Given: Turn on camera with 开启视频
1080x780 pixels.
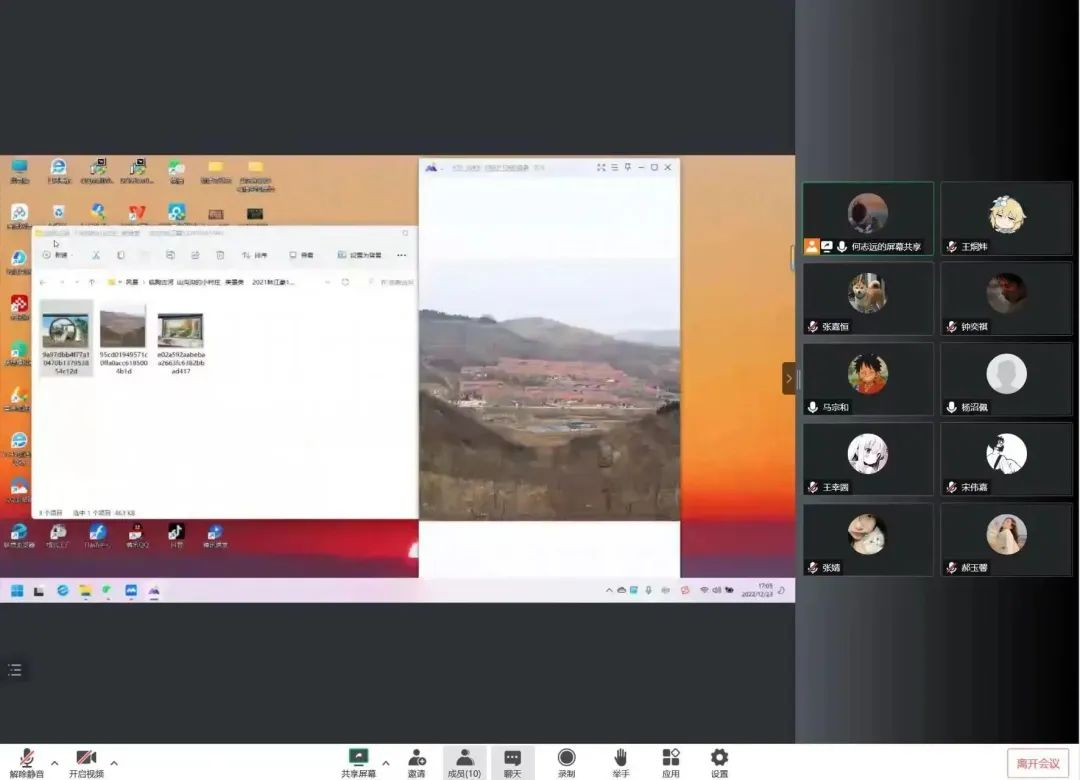Looking at the screenshot, I should [86, 761].
